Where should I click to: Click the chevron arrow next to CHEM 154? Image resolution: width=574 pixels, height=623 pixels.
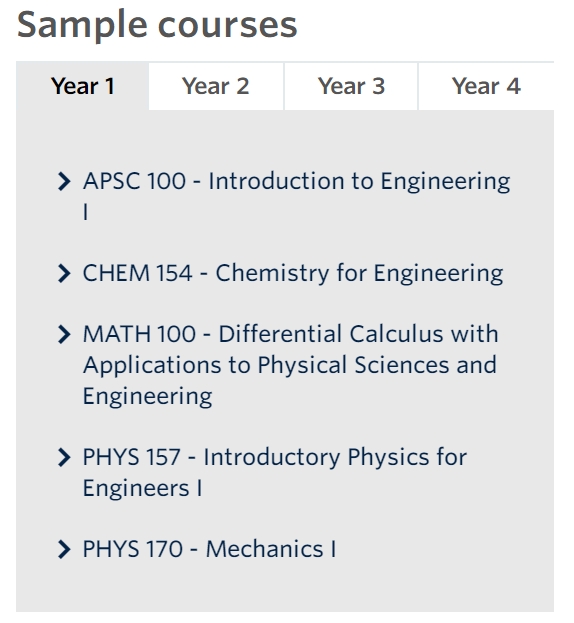[64, 273]
